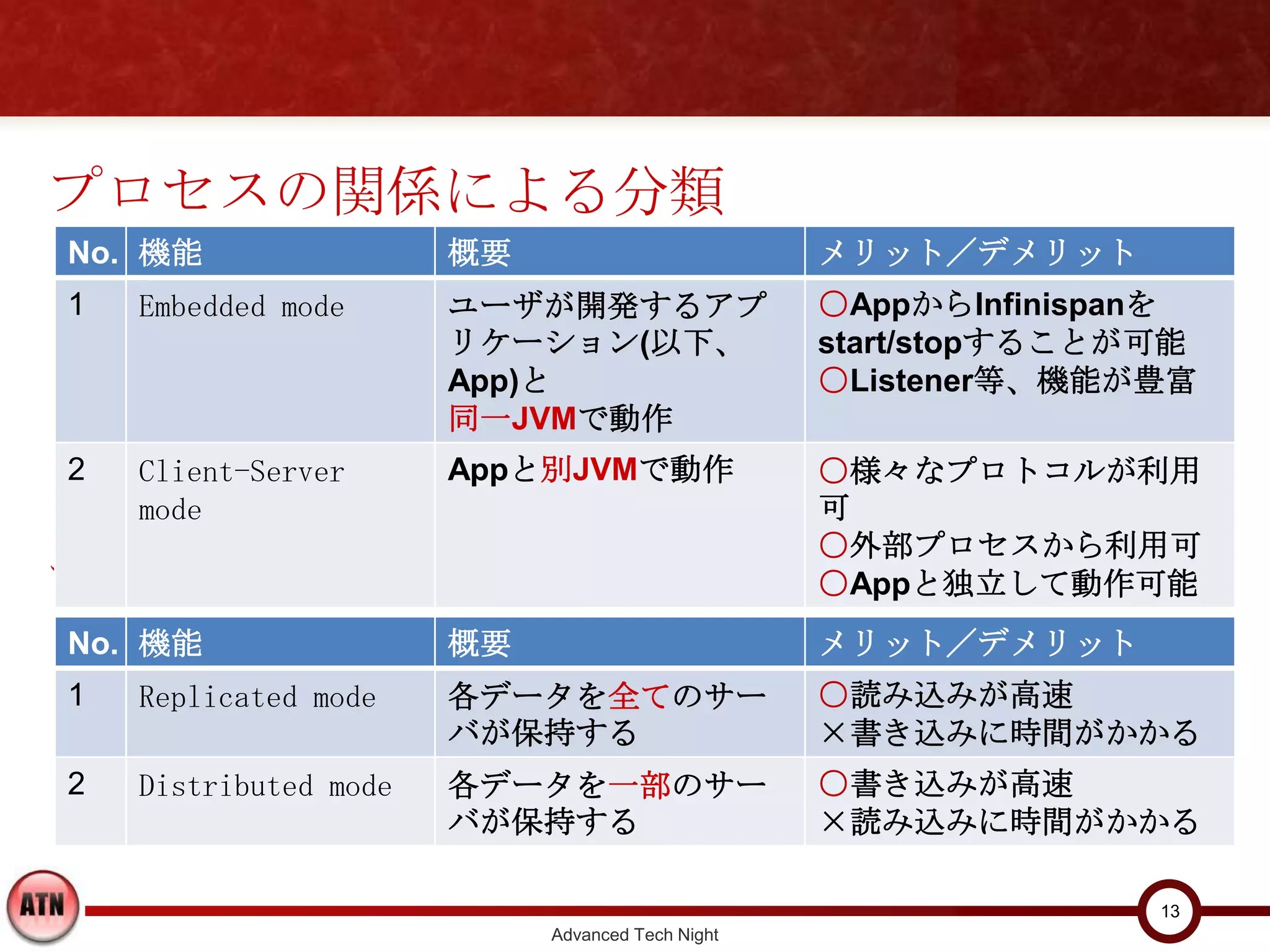Click the first table's メリット/デメリット header
1270x952 pixels.
1019,251
